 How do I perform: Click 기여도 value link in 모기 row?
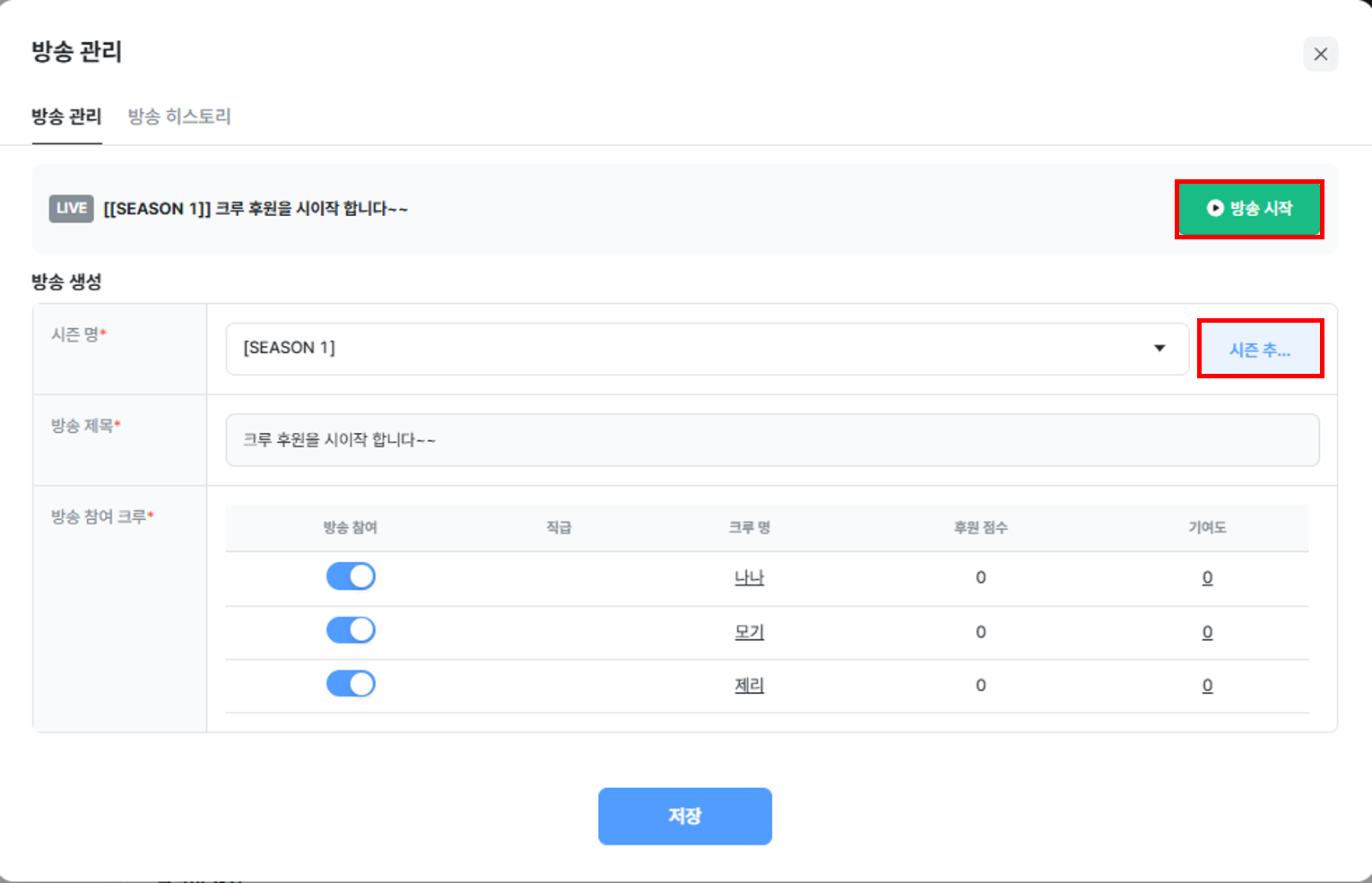(1207, 632)
